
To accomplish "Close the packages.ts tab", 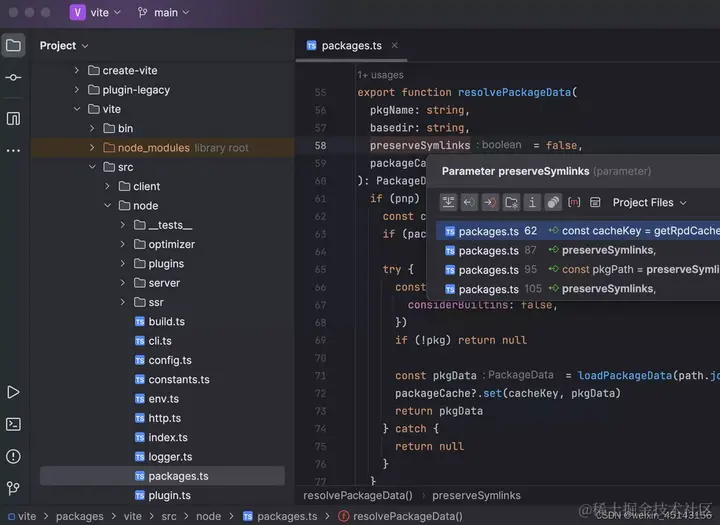I will pos(394,45).
